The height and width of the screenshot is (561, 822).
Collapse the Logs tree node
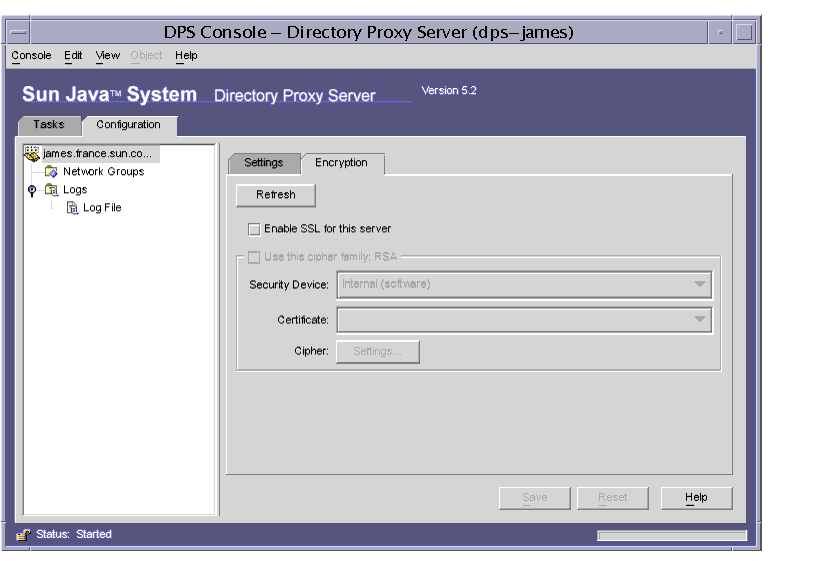[x=32, y=190]
